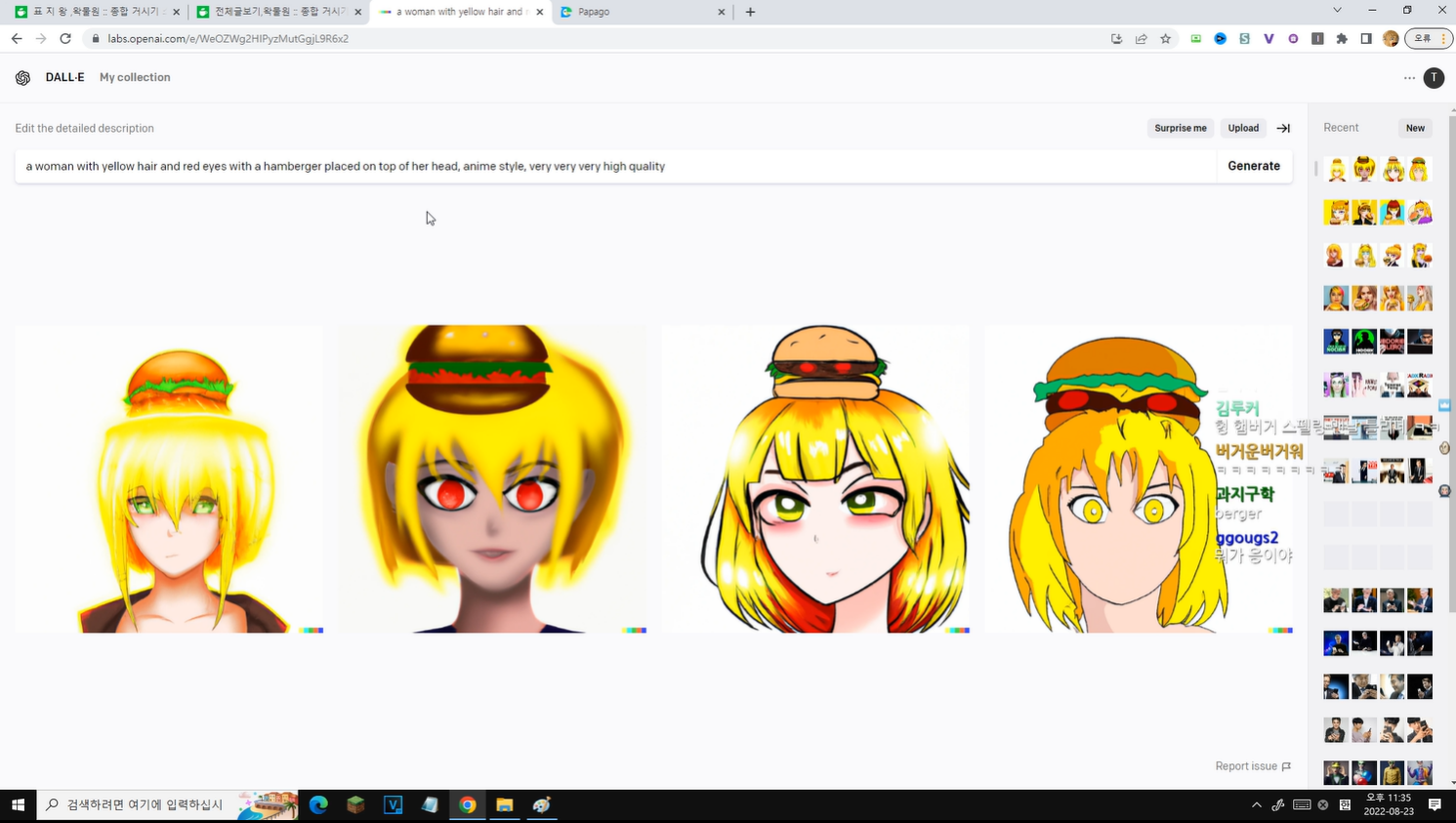Open the first thumbnail in the Recent list

(x=1336, y=170)
